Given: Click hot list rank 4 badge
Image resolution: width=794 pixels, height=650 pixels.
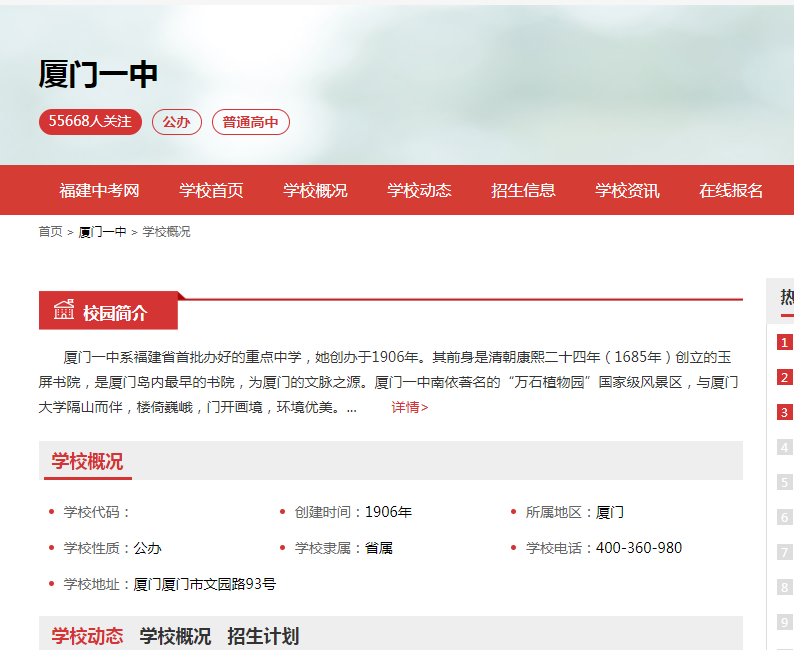Looking at the screenshot, I should [784, 447].
